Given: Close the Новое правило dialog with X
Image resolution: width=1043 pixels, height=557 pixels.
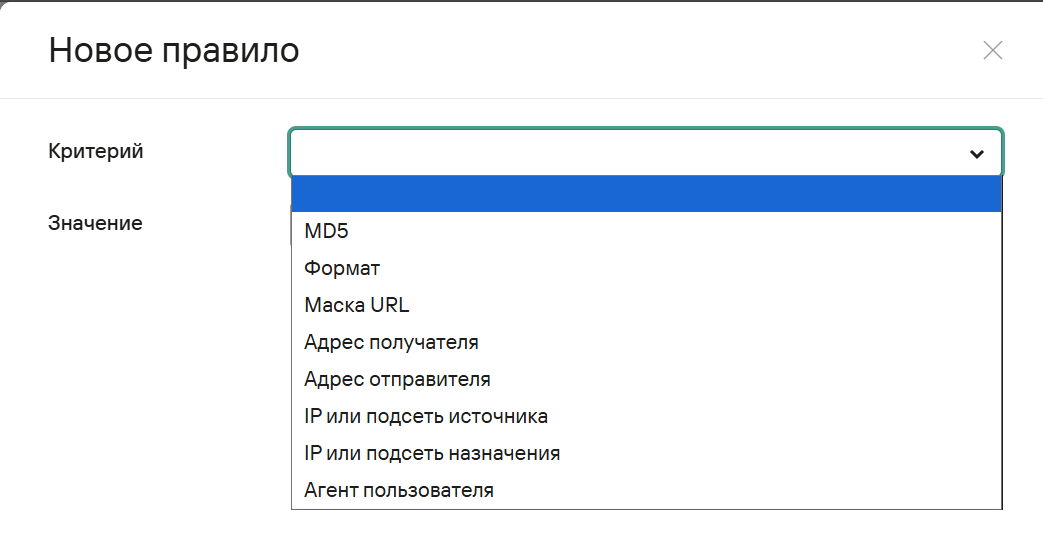Looking at the screenshot, I should tap(992, 51).
